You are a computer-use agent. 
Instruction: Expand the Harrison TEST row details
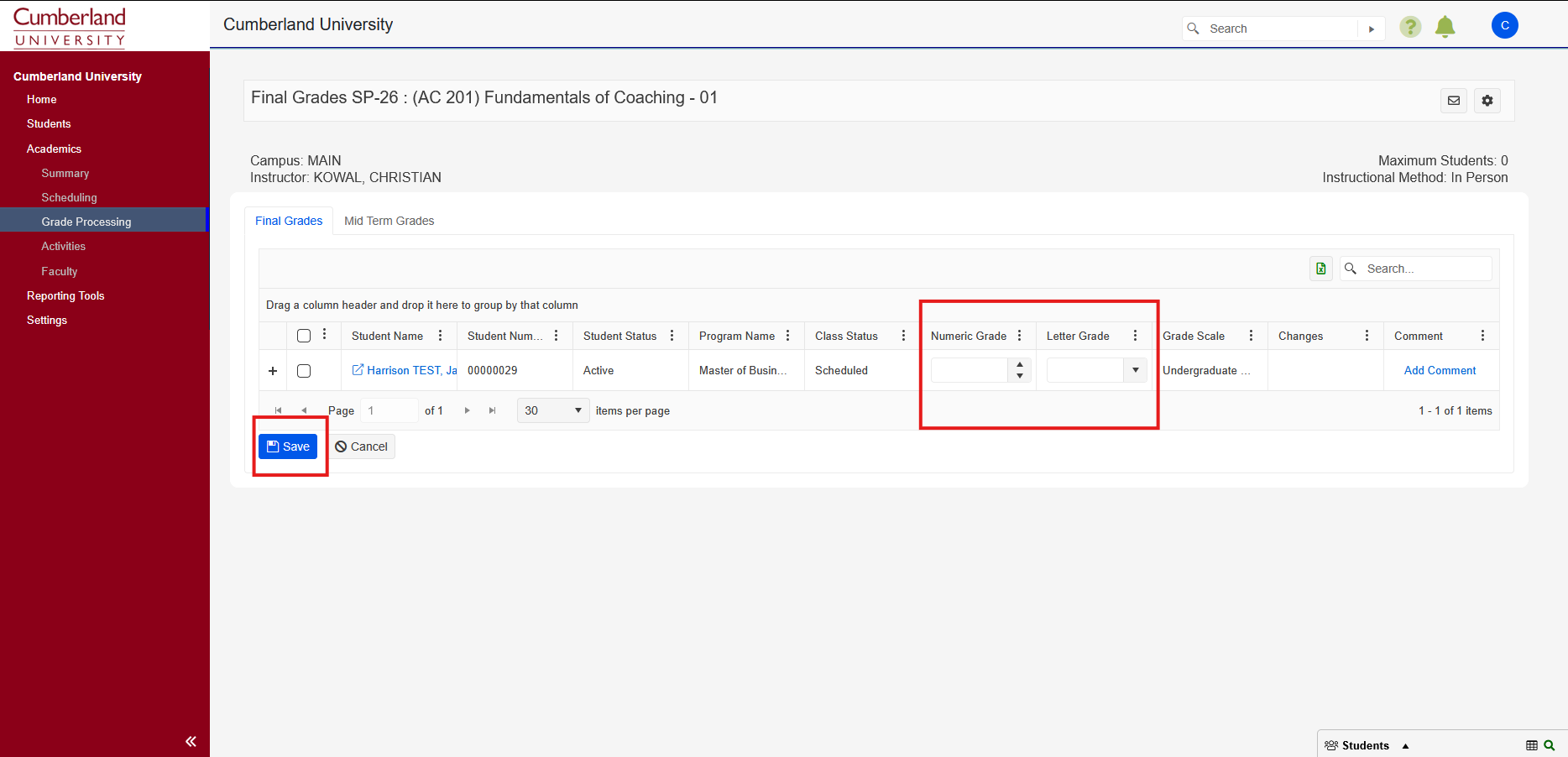[x=273, y=371]
